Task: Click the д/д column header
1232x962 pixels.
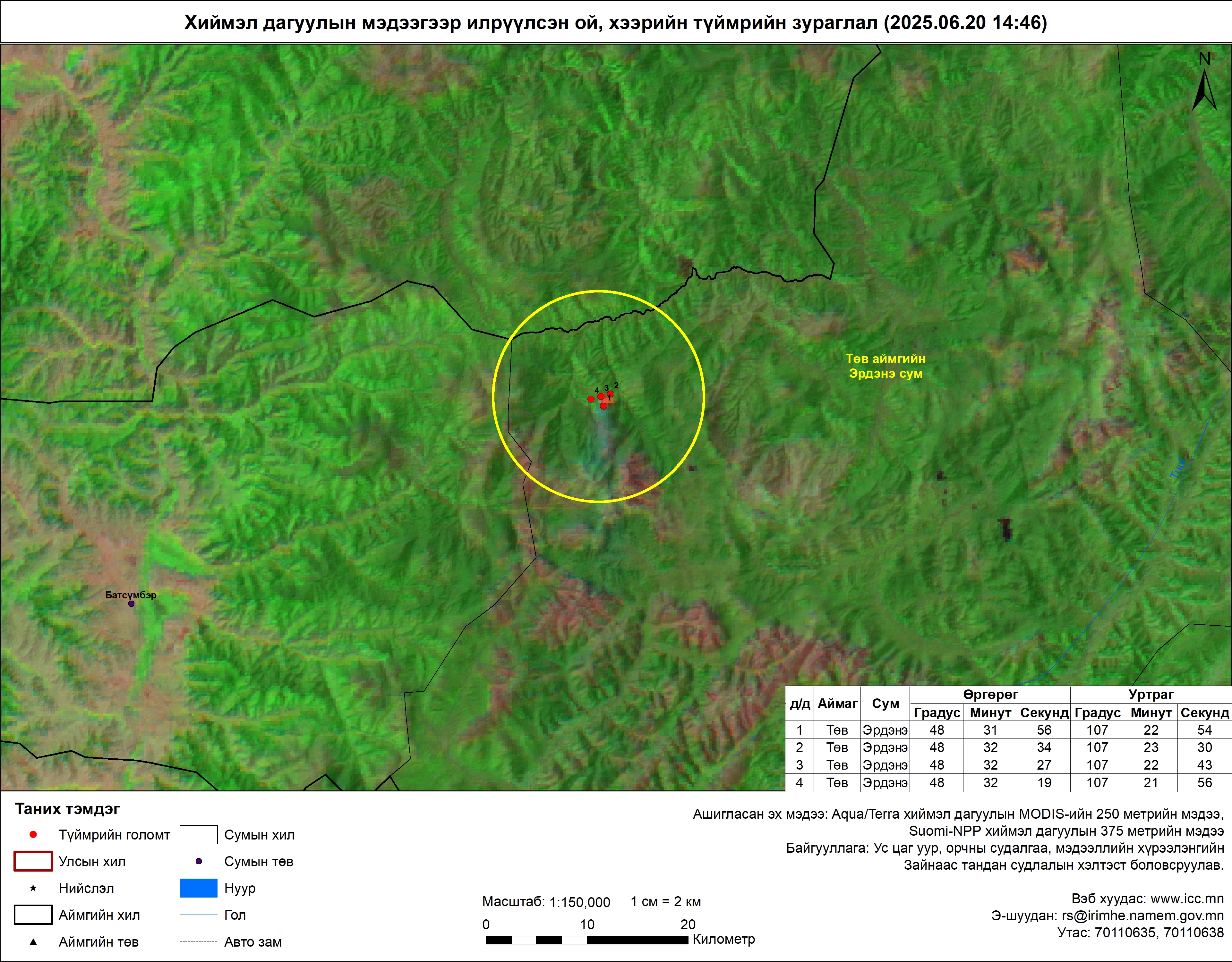Action: pyautogui.click(x=800, y=704)
